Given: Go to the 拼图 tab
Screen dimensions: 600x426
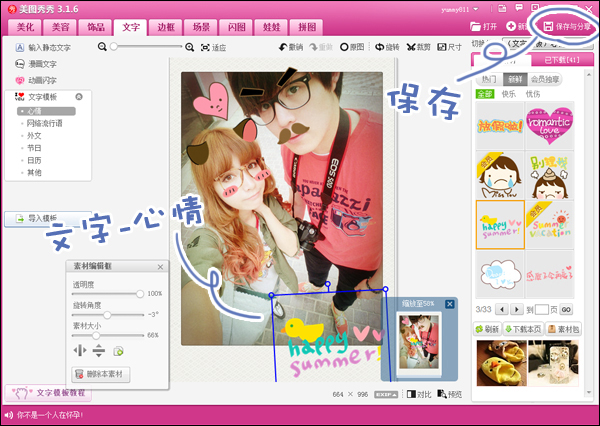Looking at the screenshot, I should coord(307,27).
